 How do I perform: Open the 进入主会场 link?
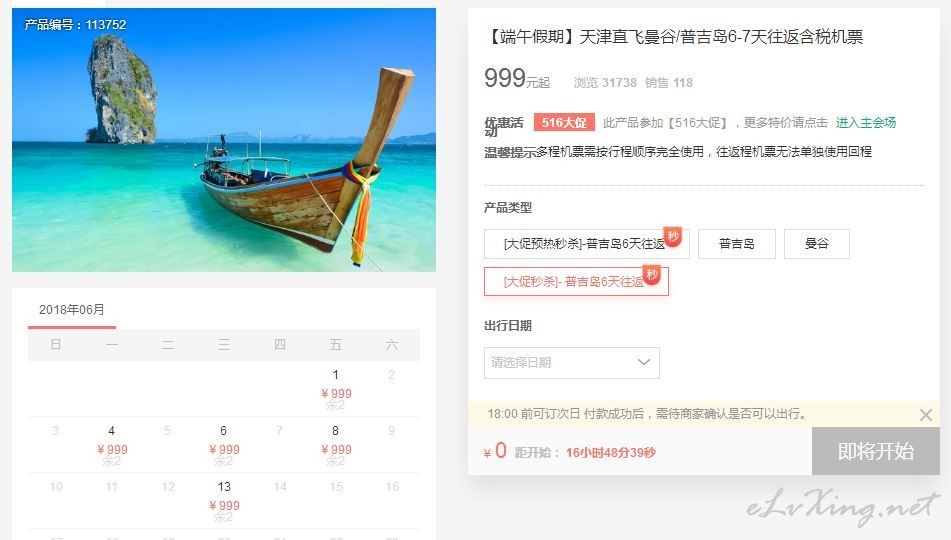865,123
